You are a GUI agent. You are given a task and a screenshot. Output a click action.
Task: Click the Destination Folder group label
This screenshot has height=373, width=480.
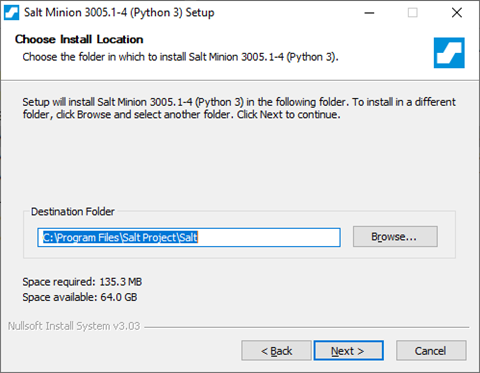click(73, 211)
